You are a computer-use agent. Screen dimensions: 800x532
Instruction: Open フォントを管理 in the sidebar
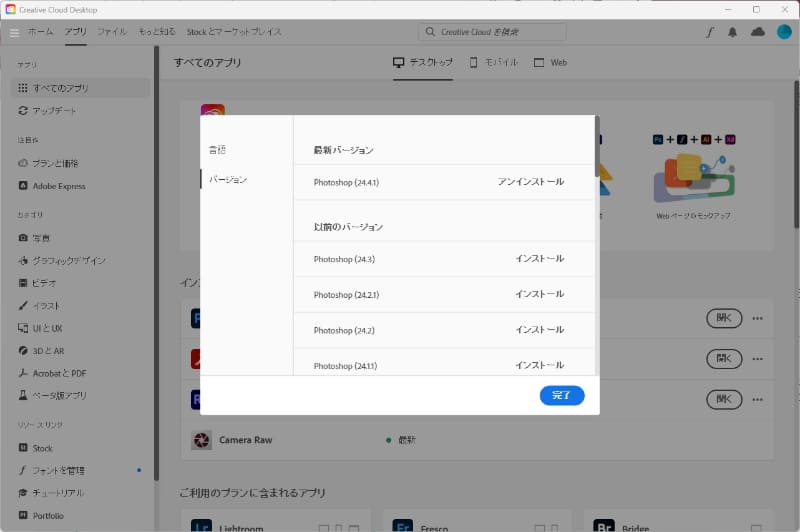pos(52,470)
